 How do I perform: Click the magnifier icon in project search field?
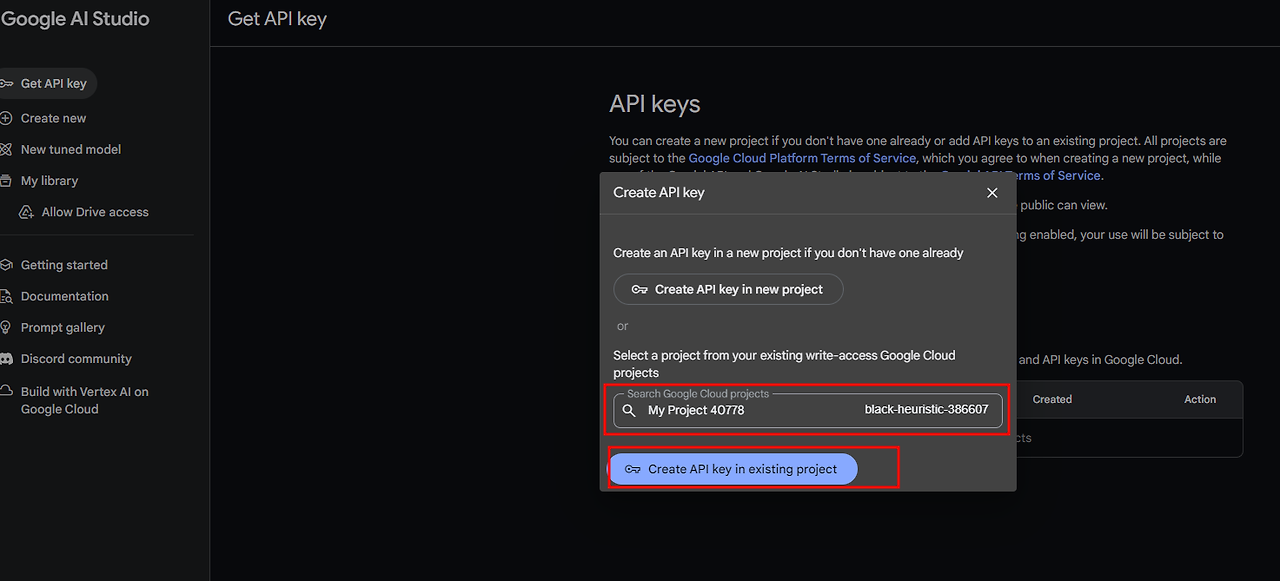(x=629, y=410)
